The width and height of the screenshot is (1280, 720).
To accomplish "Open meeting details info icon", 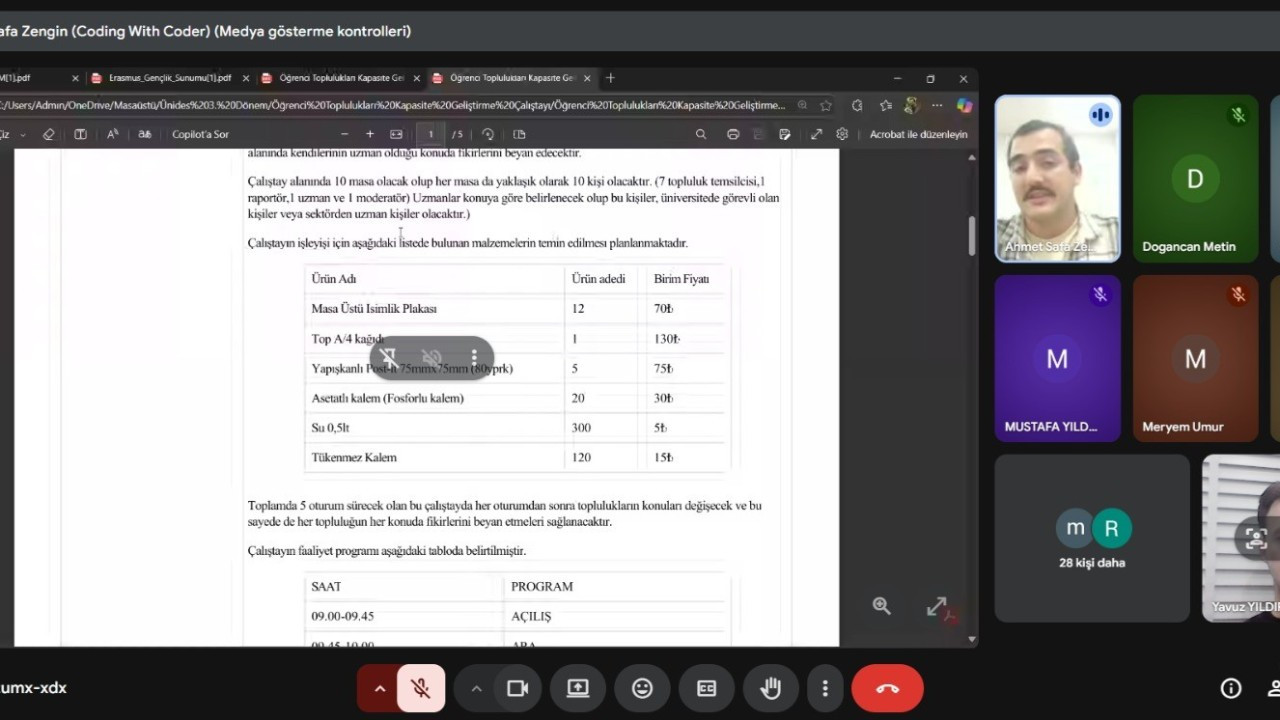I will (x=1231, y=688).
